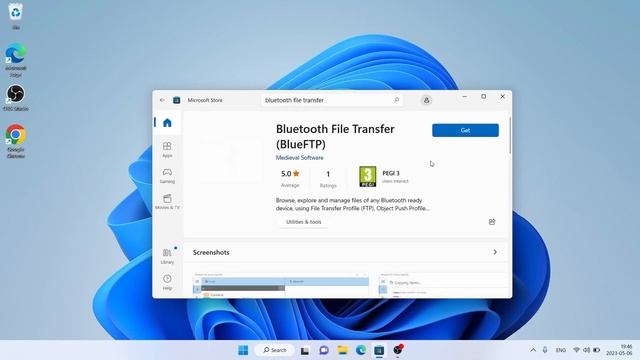Open Home in Store sidebar
Viewport: 640px width, 360px height.
click(167, 122)
